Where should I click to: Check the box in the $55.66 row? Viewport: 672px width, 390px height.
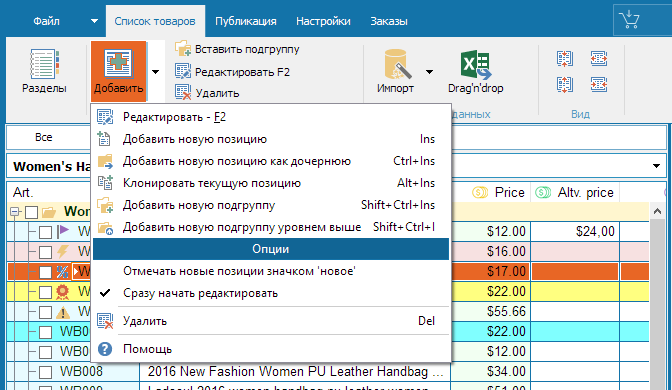[x=45, y=312]
